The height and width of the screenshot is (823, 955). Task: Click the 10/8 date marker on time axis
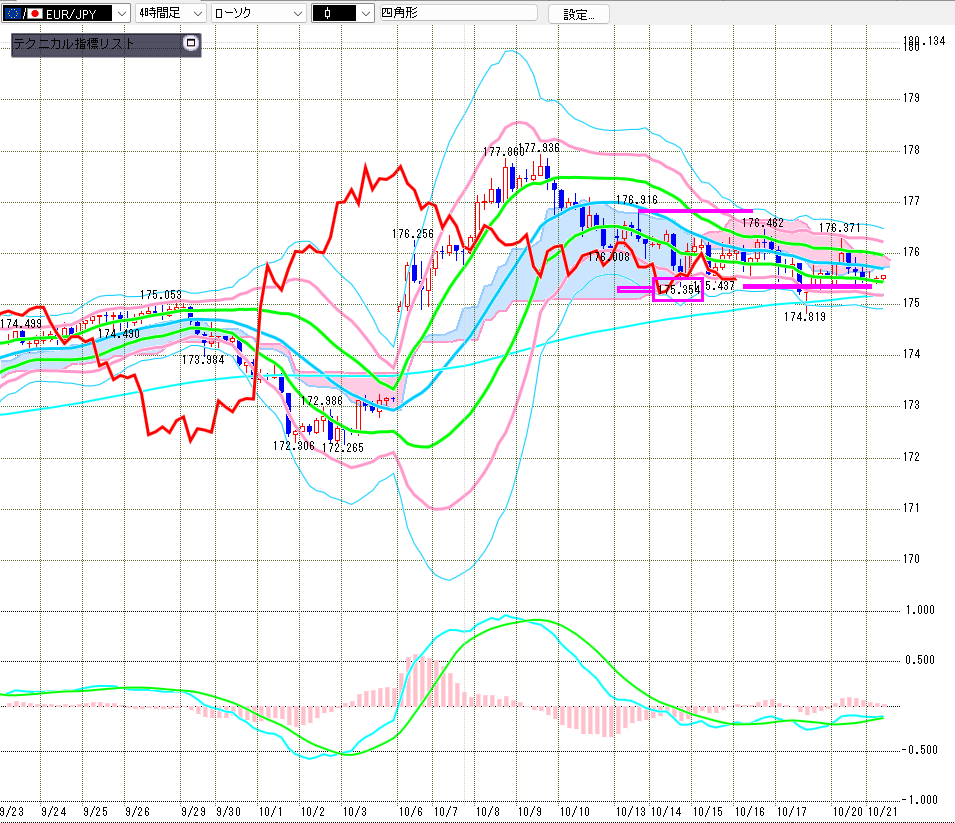pos(487,812)
